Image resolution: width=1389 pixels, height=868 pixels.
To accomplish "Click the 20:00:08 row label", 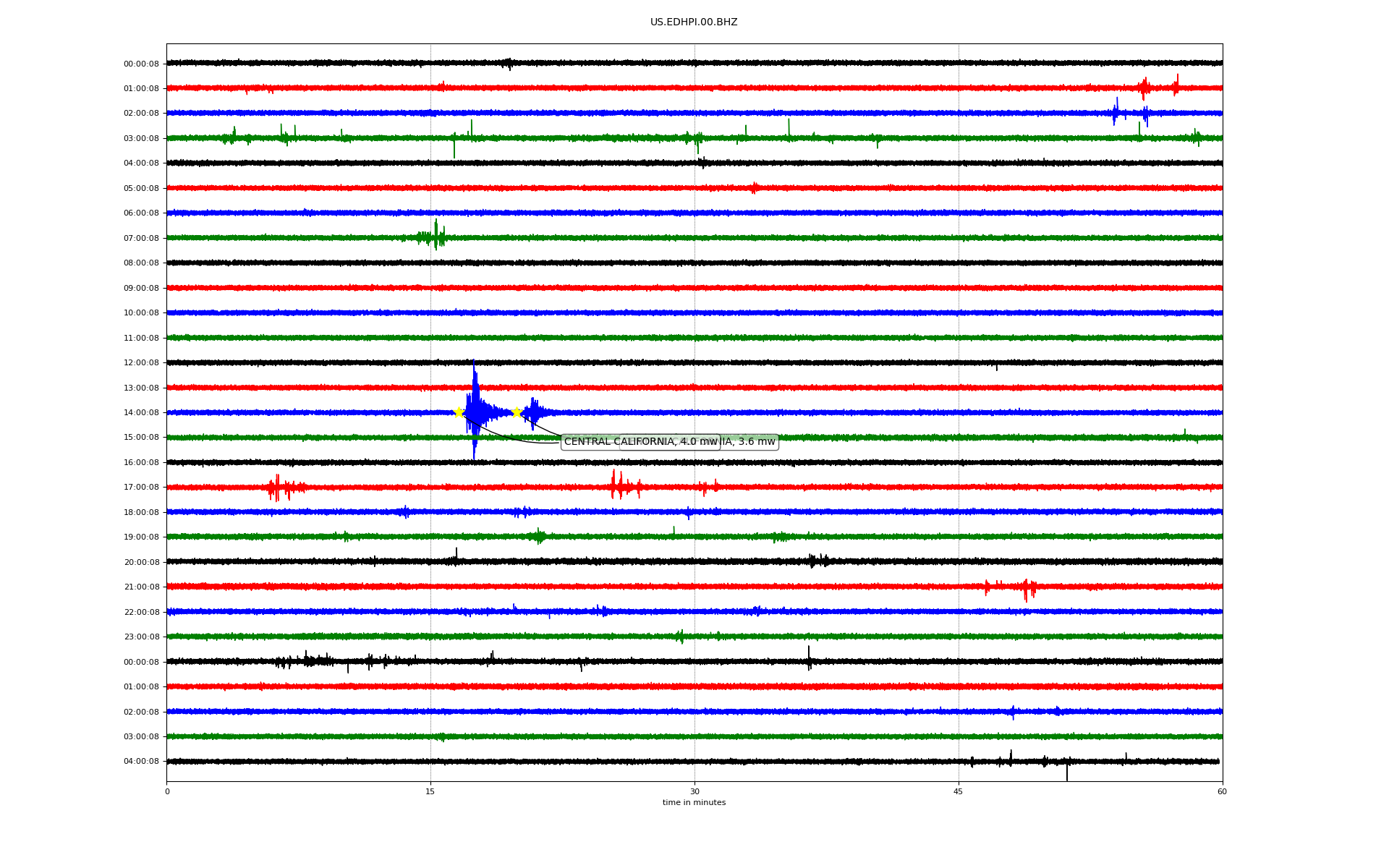I will tap(141, 563).
